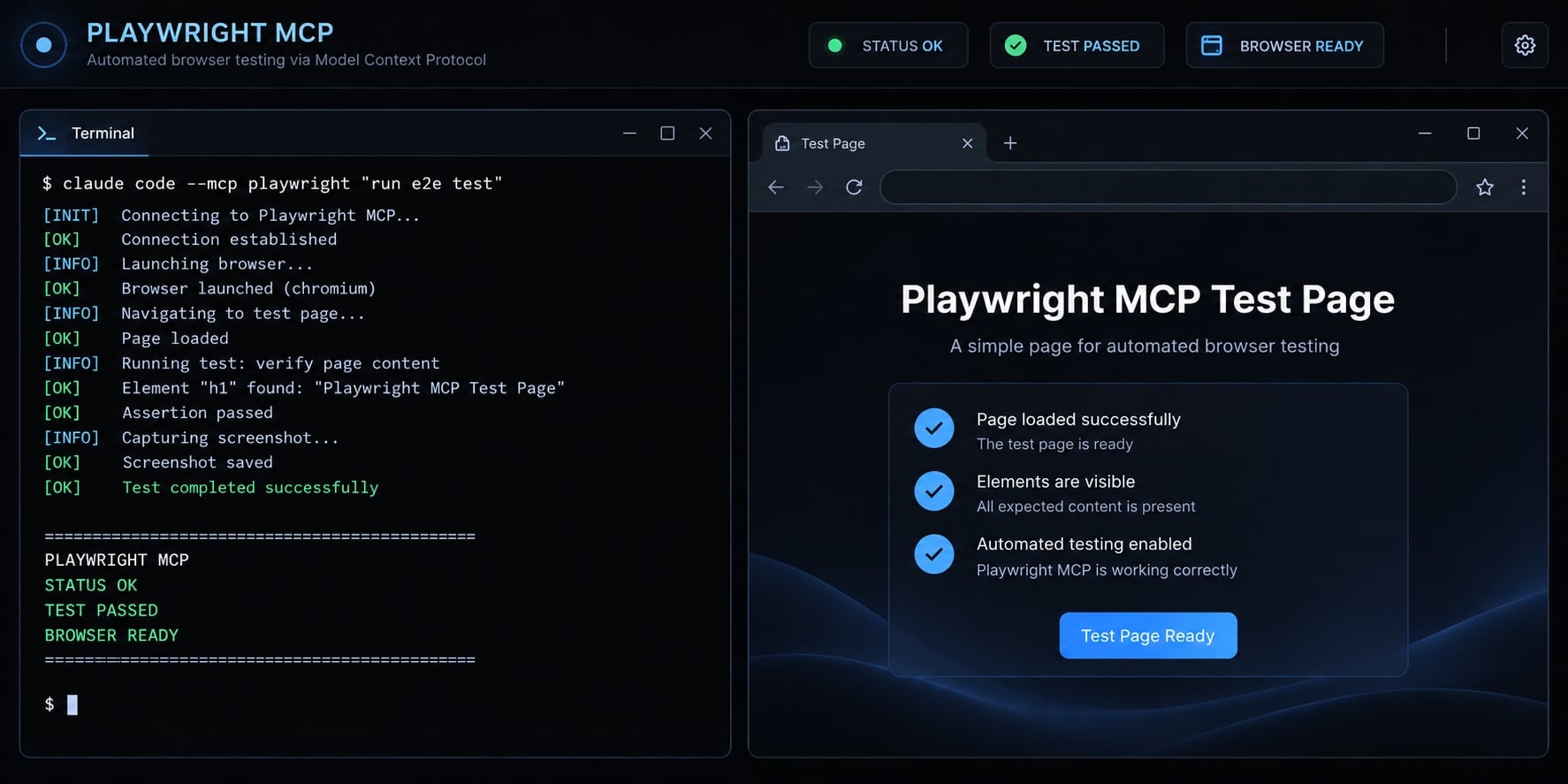Click the check icon beside Elements are visible

pyautogui.click(x=934, y=491)
